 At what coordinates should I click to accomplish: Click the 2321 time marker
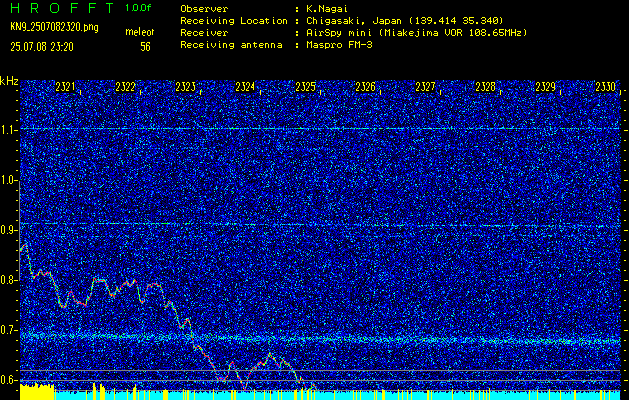[65, 87]
